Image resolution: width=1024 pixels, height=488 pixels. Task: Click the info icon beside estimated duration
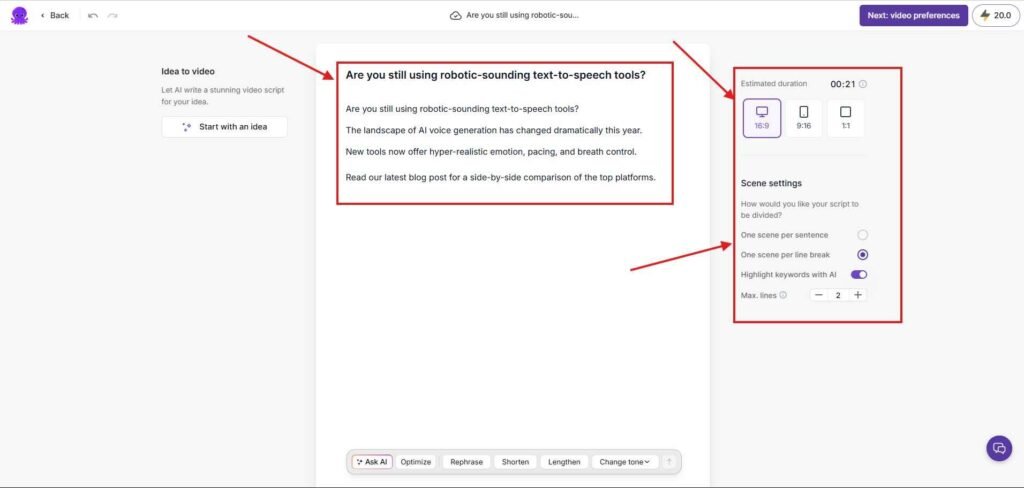pyautogui.click(x=863, y=84)
